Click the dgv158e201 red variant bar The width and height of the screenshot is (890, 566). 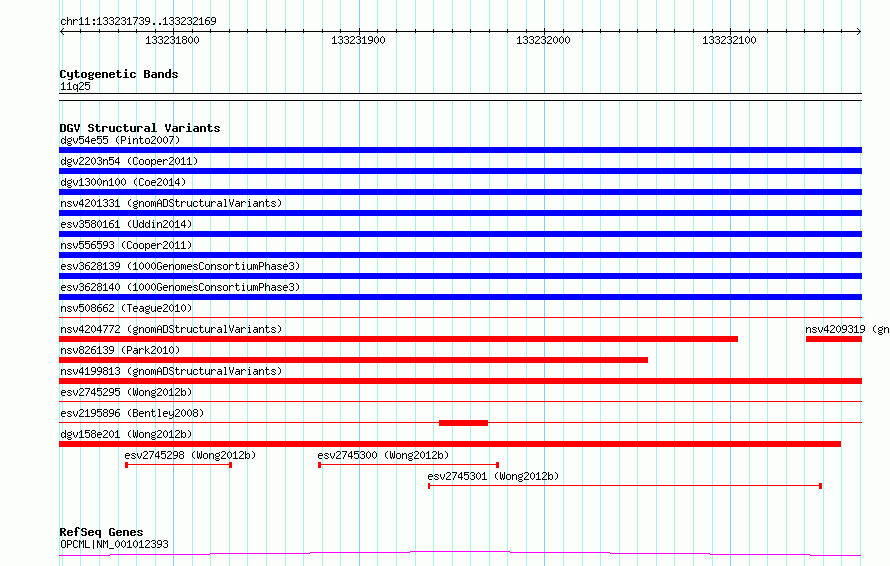point(450,444)
